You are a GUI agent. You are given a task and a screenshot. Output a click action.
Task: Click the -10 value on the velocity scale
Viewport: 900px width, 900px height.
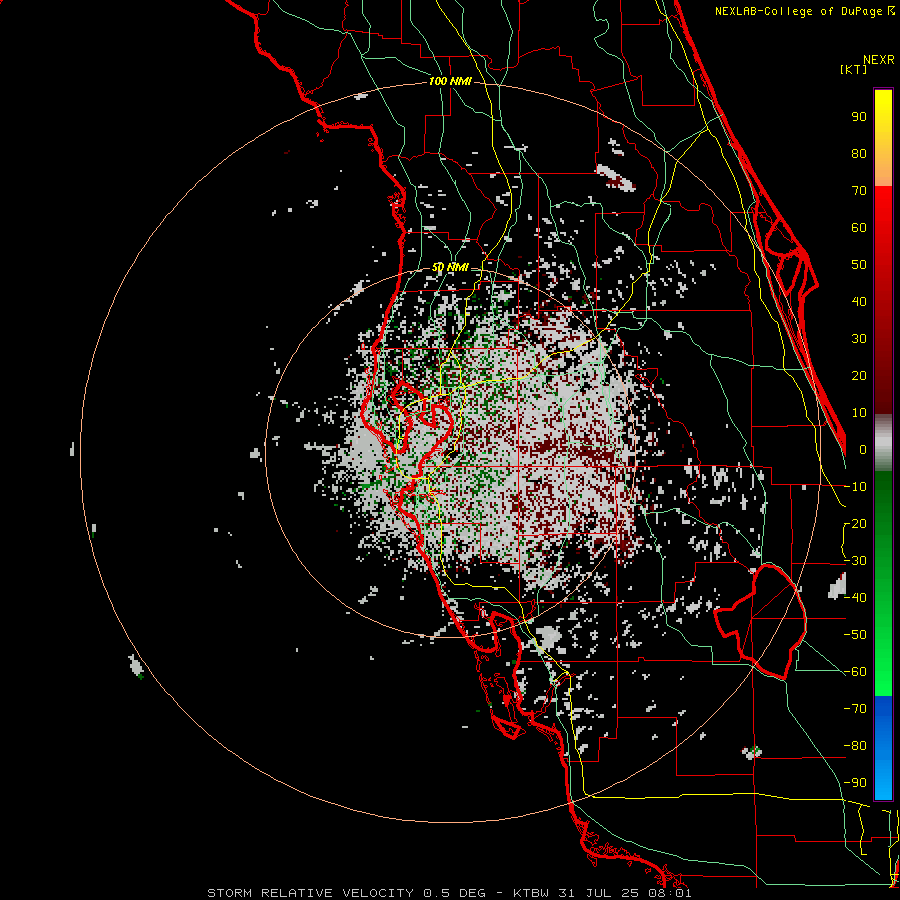pos(855,487)
